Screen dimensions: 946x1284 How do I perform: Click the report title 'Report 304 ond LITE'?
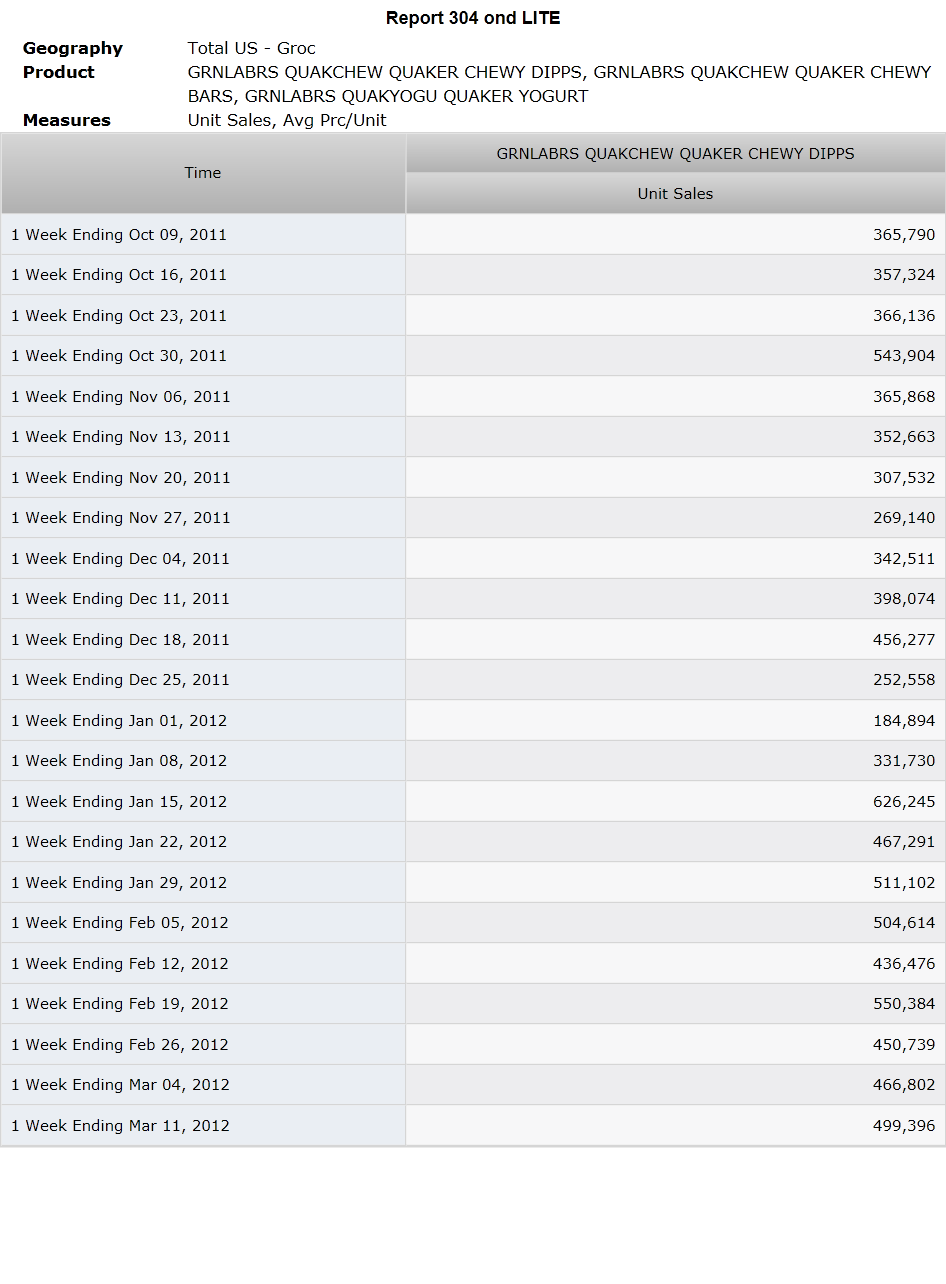tap(473, 18)
